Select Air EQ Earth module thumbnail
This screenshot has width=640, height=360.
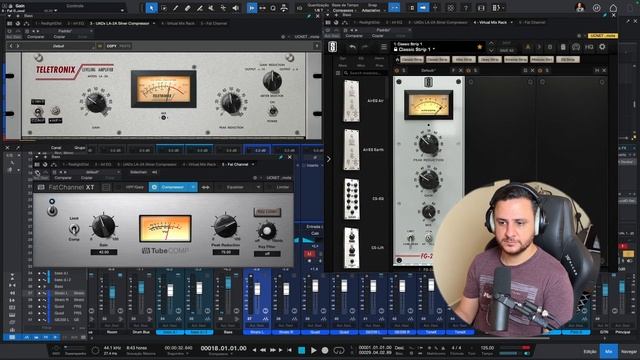pyautogui.click(x=351, y=150)
